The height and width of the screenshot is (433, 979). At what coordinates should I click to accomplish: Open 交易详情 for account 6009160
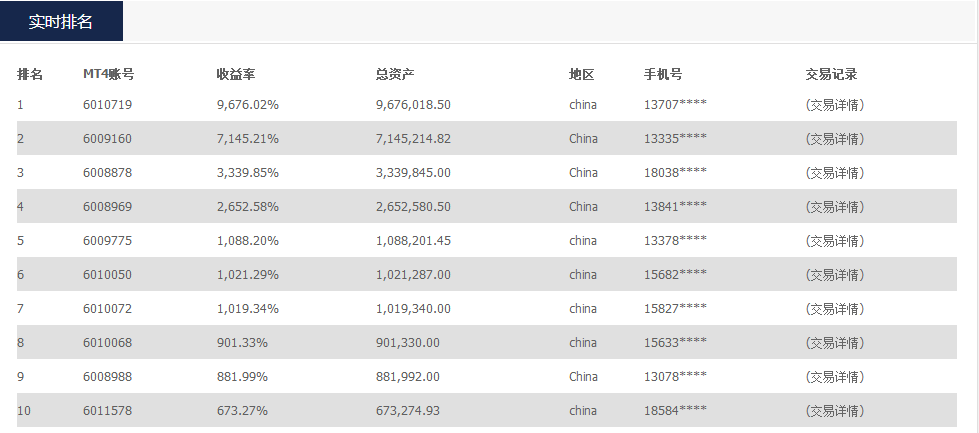[x=834, y=139]
